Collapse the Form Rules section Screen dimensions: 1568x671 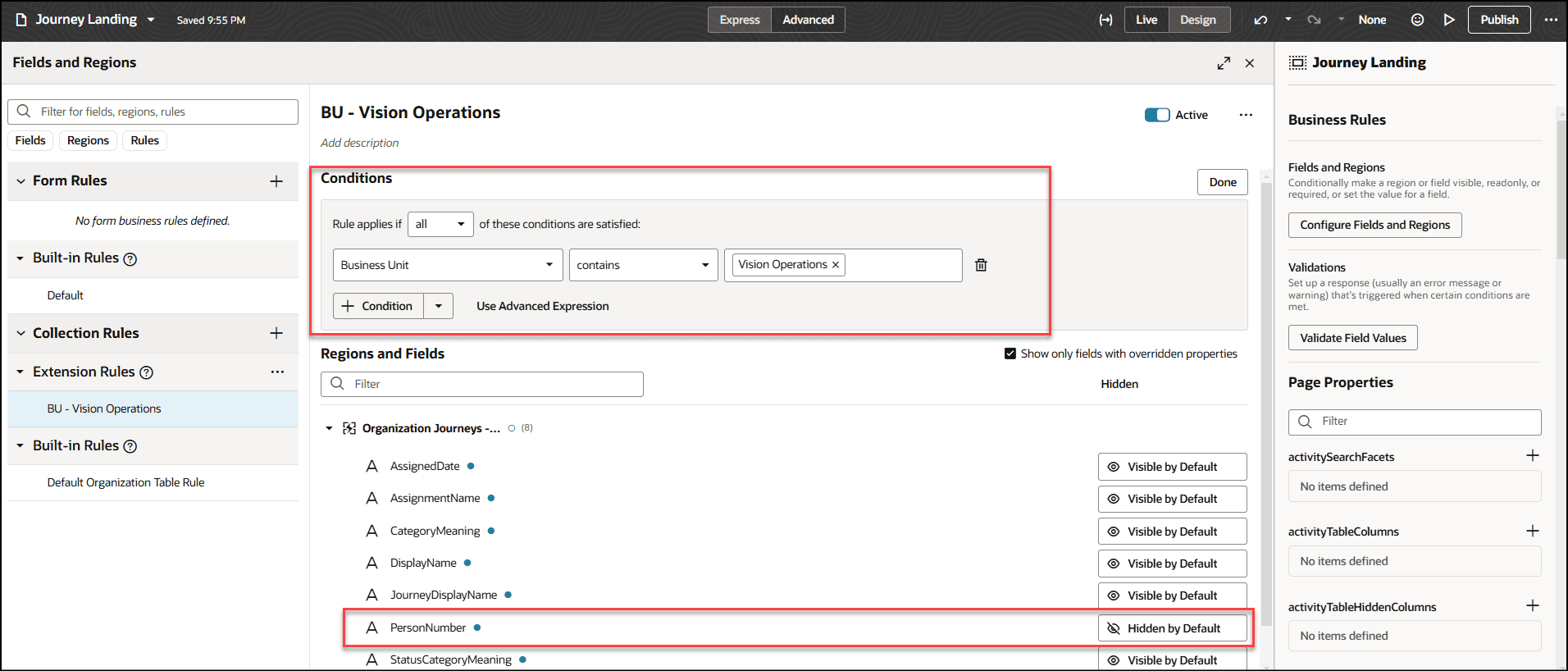[21, 181]
